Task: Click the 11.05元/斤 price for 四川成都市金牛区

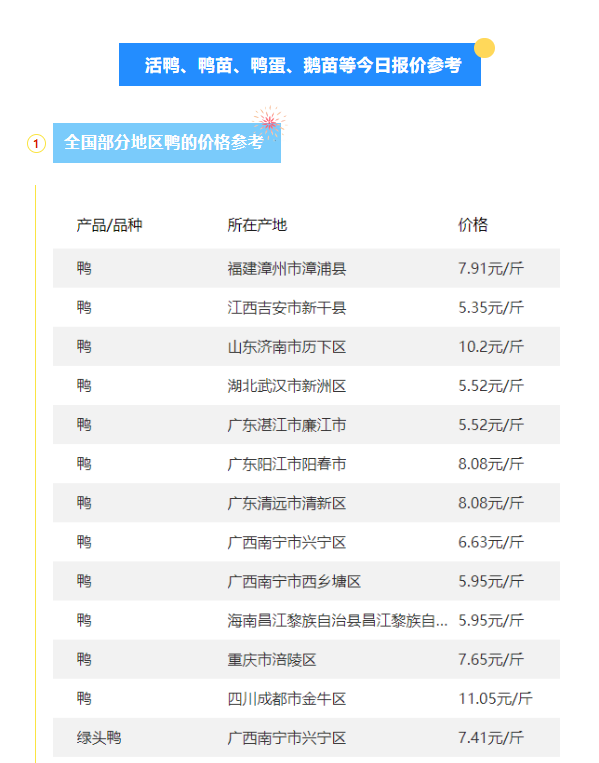Action: [x=495, y=699]
